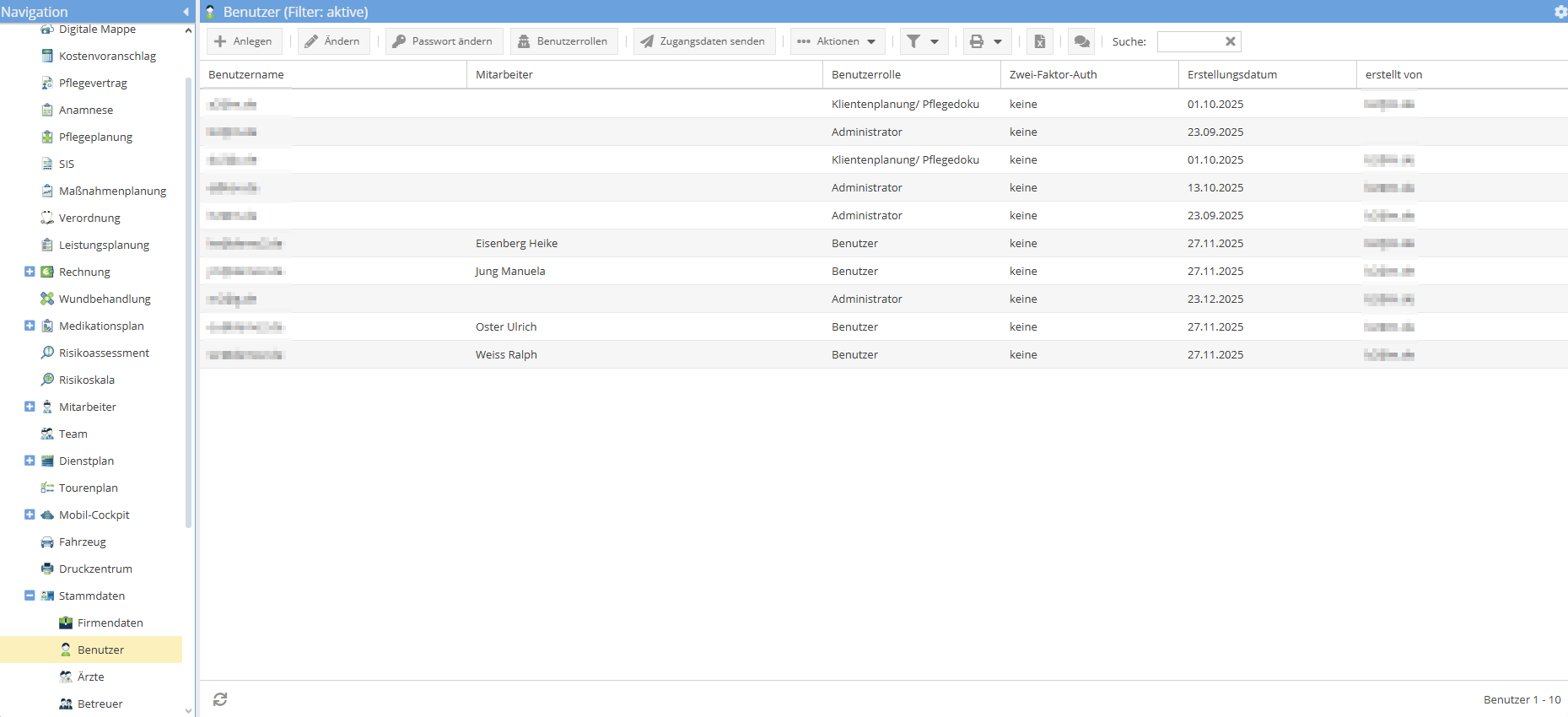Sort by Mitarbeiter column header
Screen dimensions: 1568x717
(x=644, y=74)
